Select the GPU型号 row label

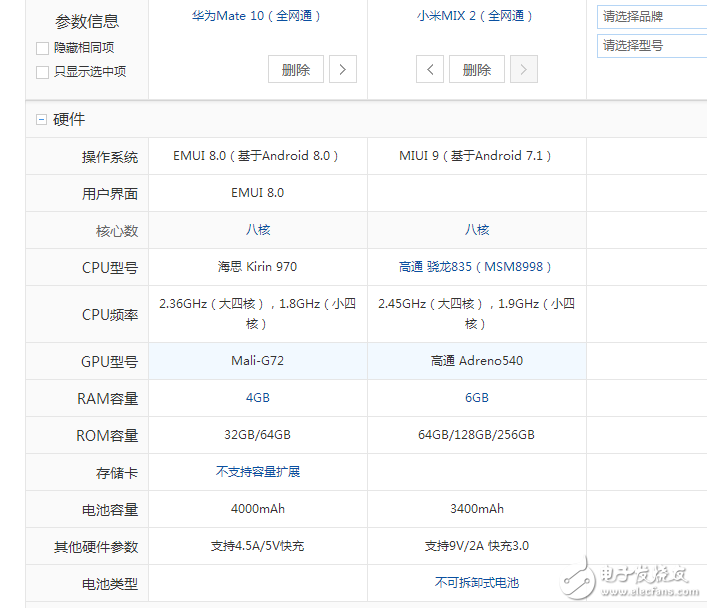pyautogui.click(x=109, y=362)
